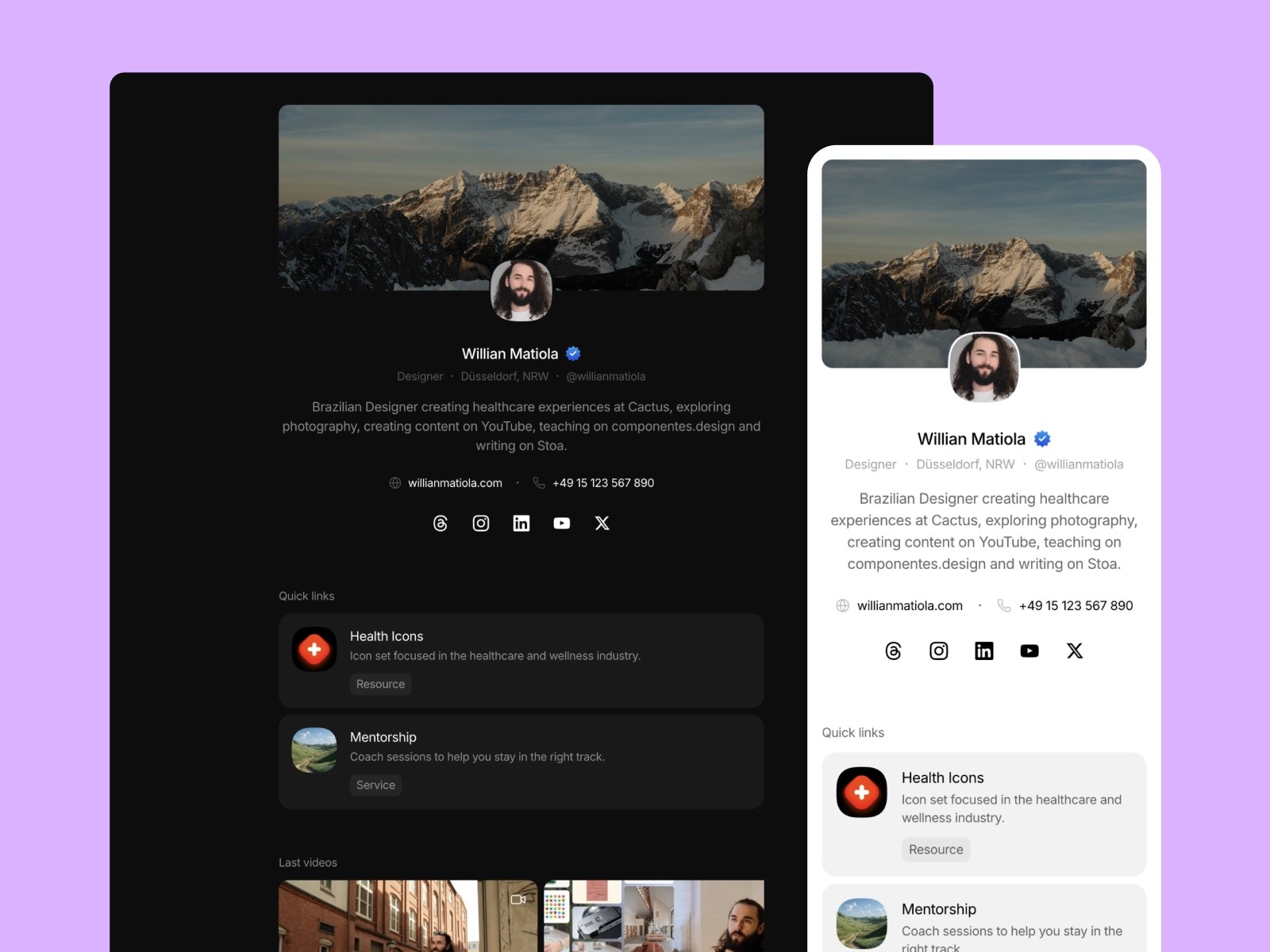Open Threads icon in light mobile card
1270x952 pixels.
pyautogui.click(x=894, y=651)
